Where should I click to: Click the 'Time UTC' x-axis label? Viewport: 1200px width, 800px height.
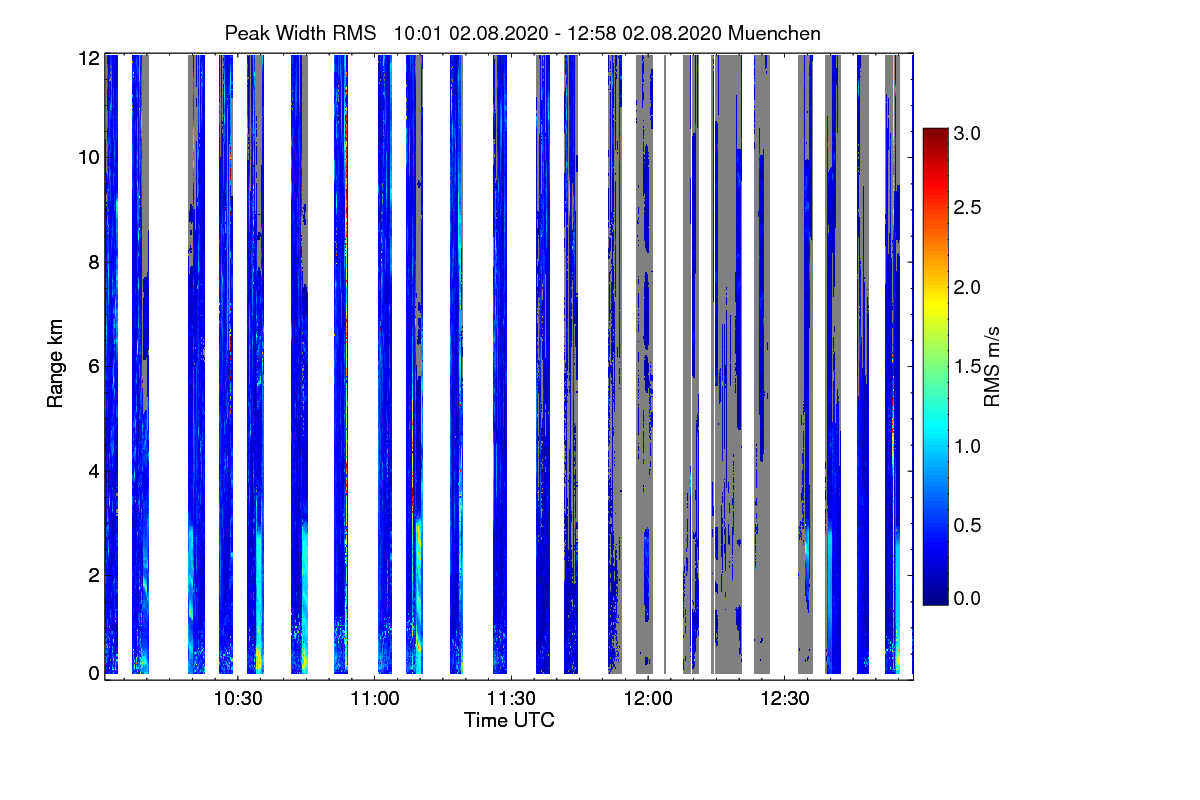(509, 720)
